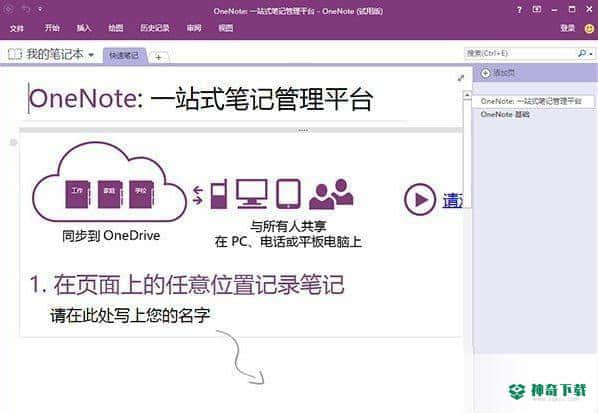Click the scroll up arrow of page scrollbar
The height and width of the screenshot is (413, 598).
(467, 95)
